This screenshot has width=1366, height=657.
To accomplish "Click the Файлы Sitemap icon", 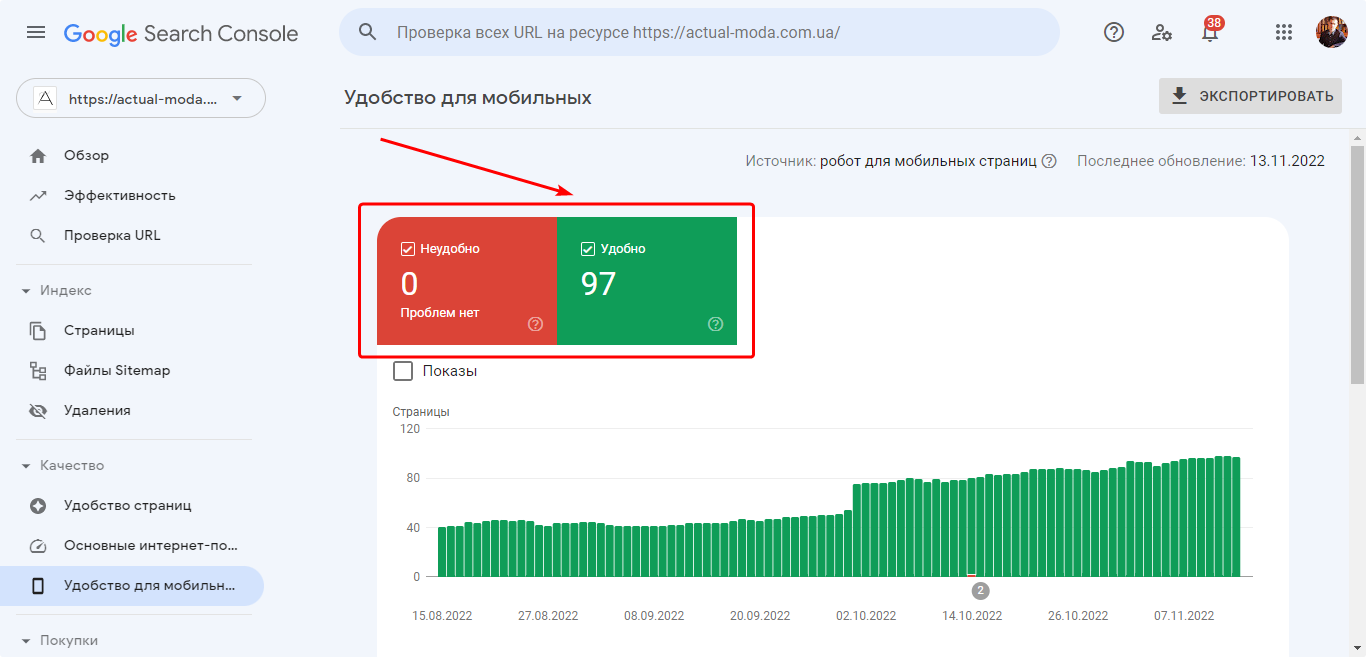I will 38,371.
